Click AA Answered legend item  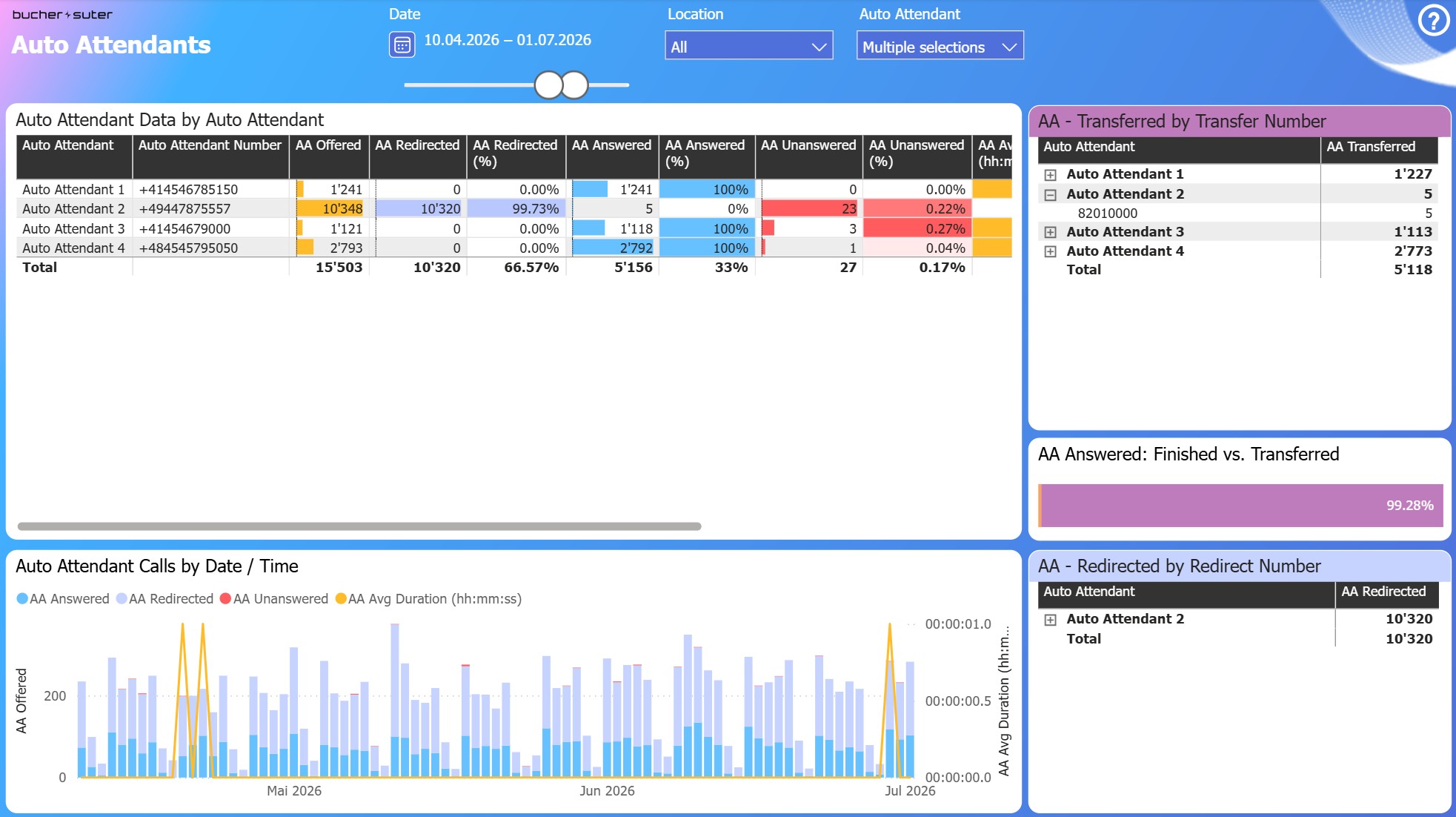click(63, 599)
